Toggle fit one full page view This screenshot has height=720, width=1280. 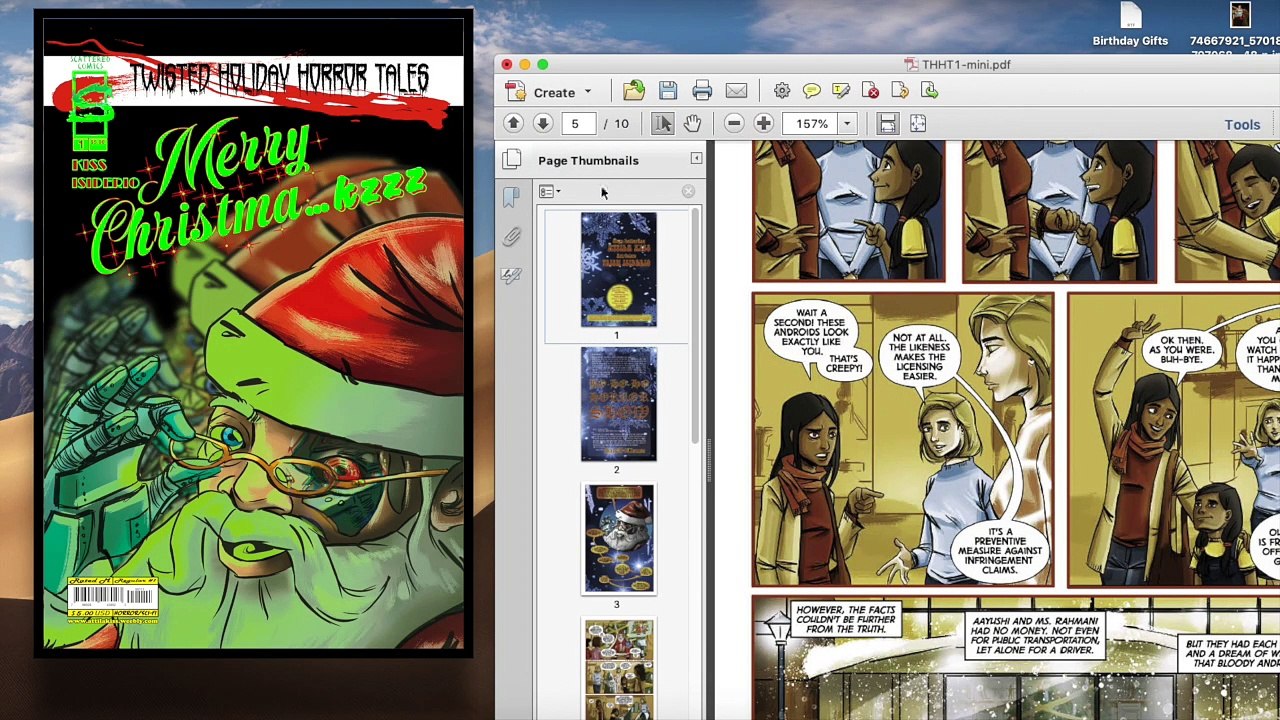[x=918, y=123]
